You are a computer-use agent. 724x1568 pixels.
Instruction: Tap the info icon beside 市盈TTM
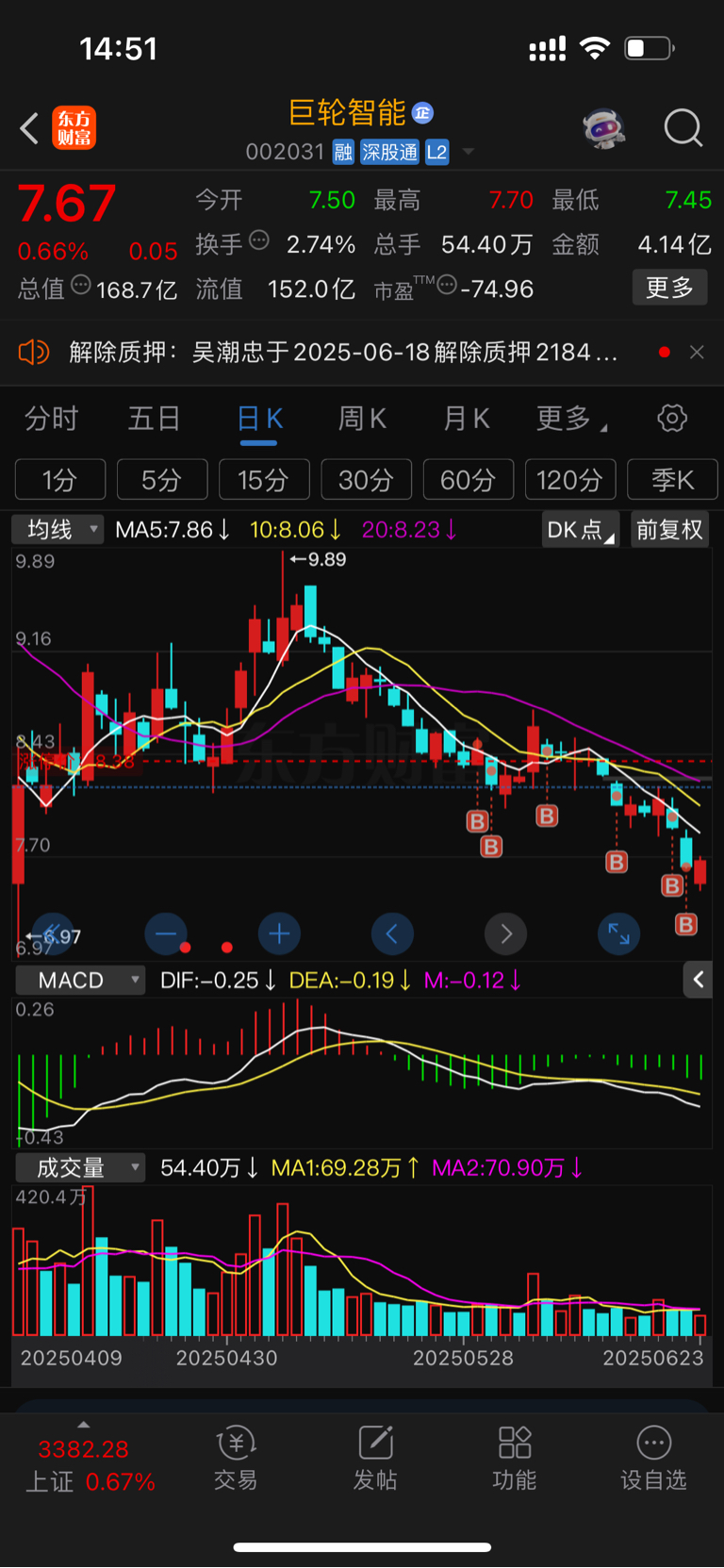[447, 285]
